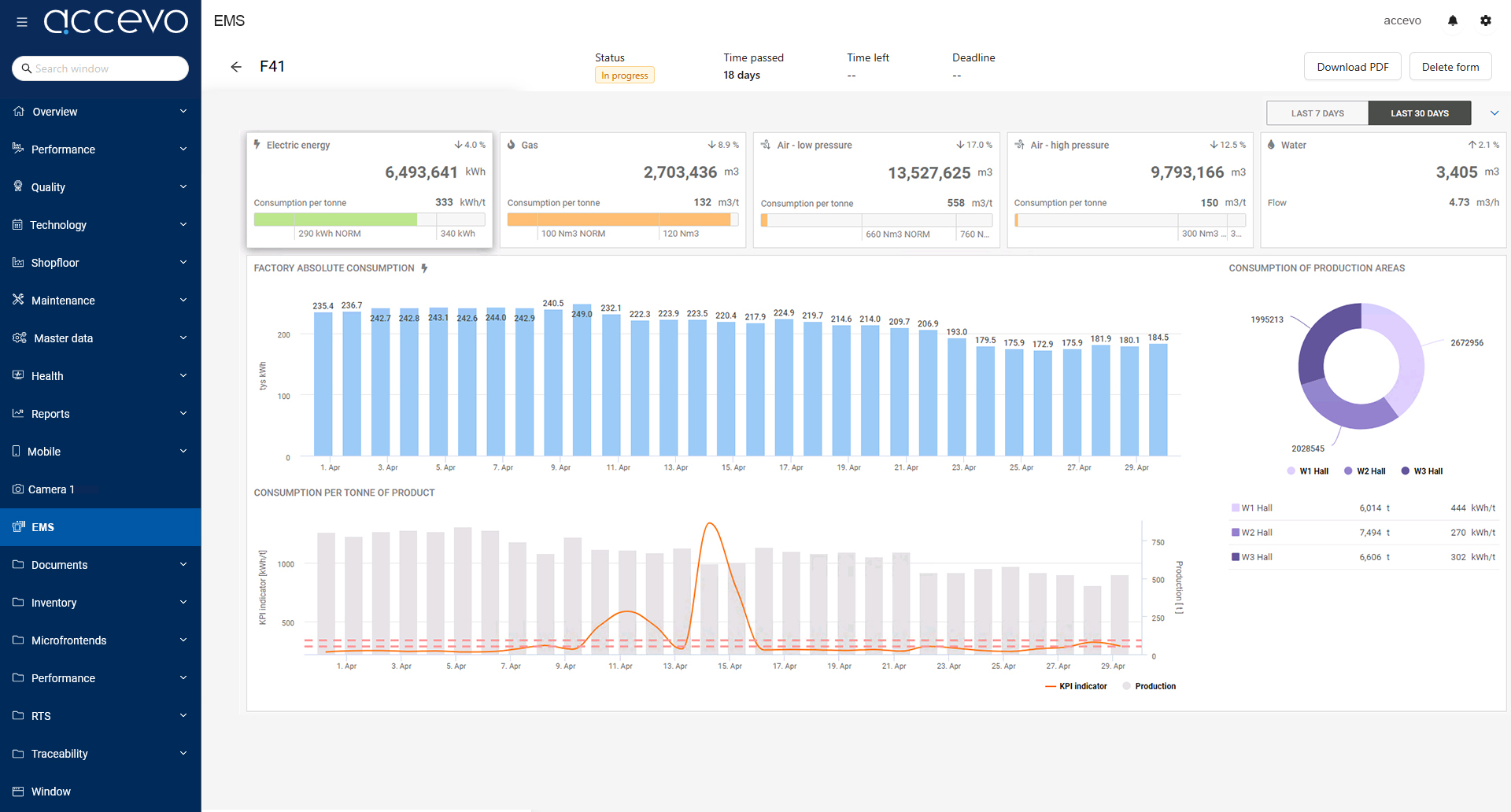
Task: Click the Shopfloor factory icon
Action: tap(18, 262)
